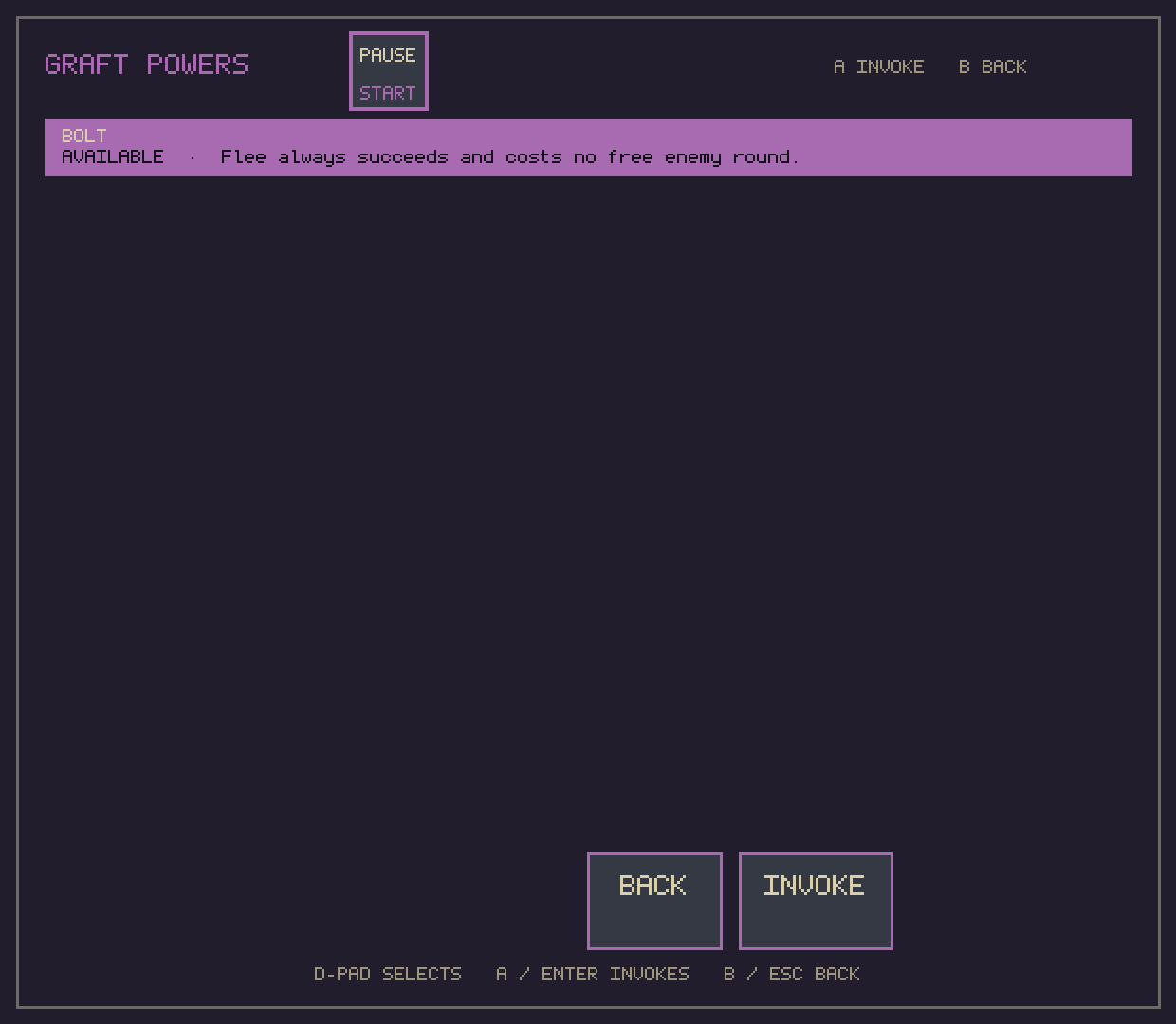This screenshot has width=1176, height=1024.
Task: Click the 'B / ESC BACK' footer text
Action: click(x=792, y=974)
